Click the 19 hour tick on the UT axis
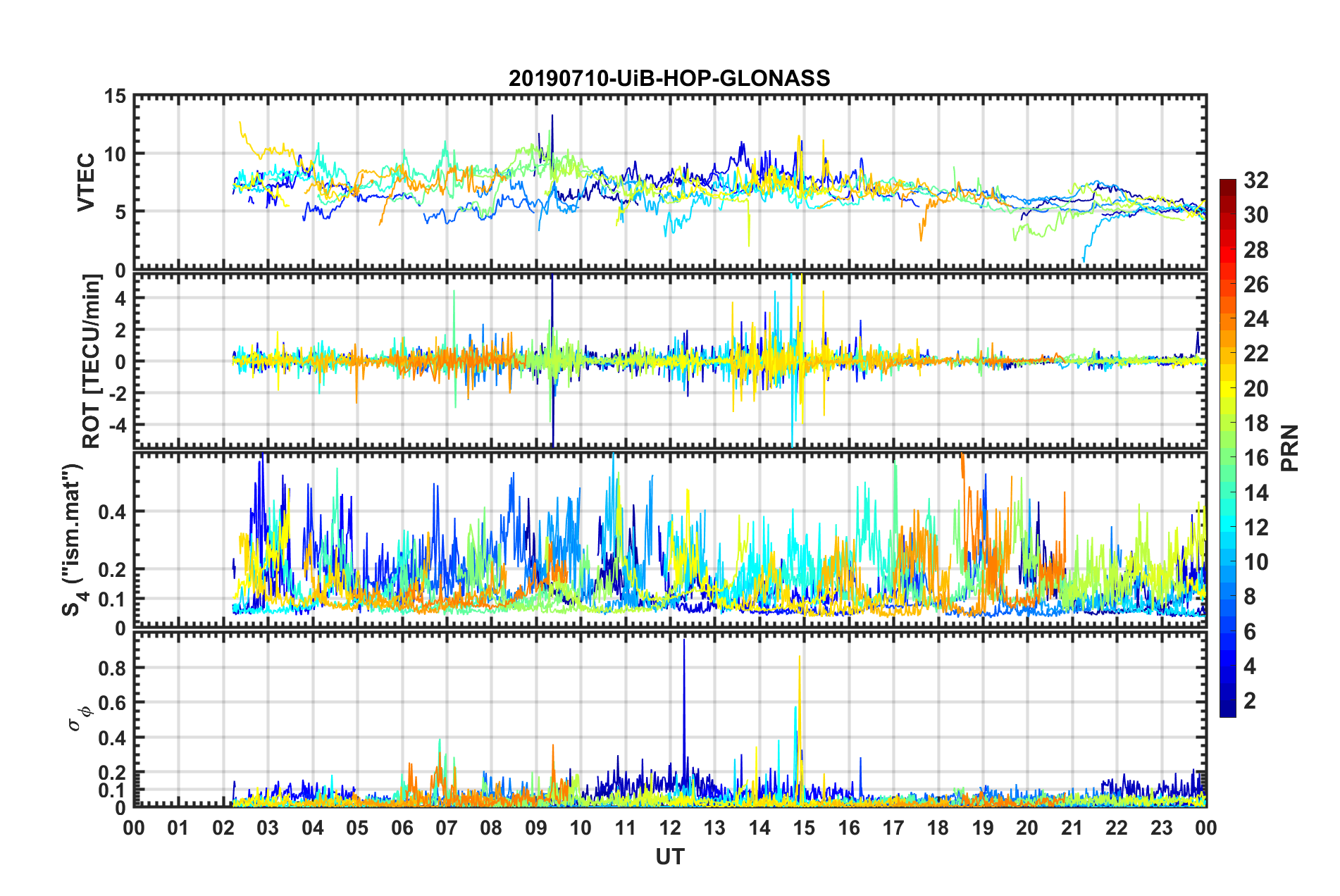 point(983,828)
